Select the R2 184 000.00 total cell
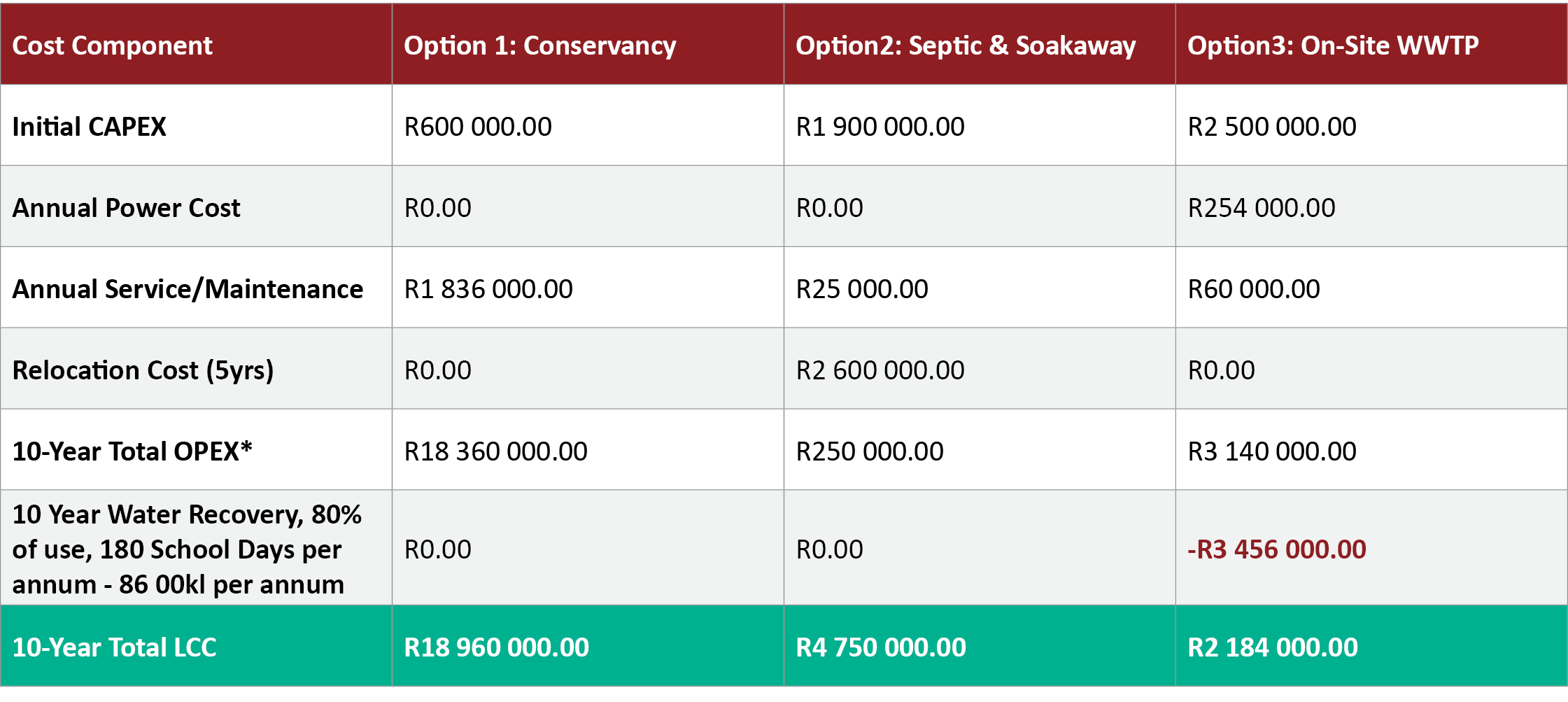 tap(1272, 647)
